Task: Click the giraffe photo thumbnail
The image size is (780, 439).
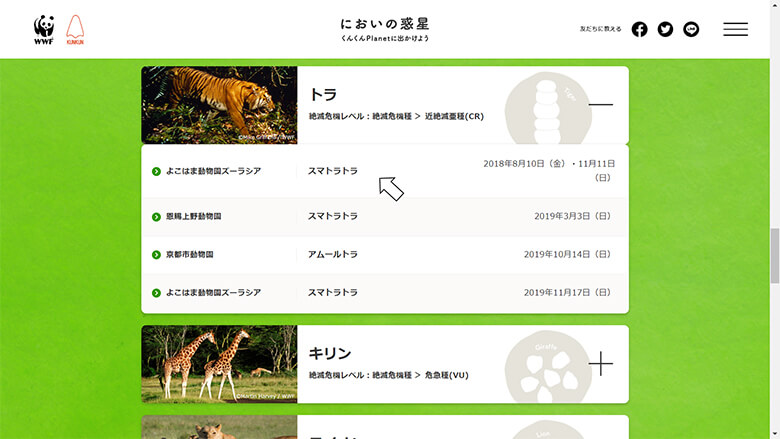Action: coord(219,364)
